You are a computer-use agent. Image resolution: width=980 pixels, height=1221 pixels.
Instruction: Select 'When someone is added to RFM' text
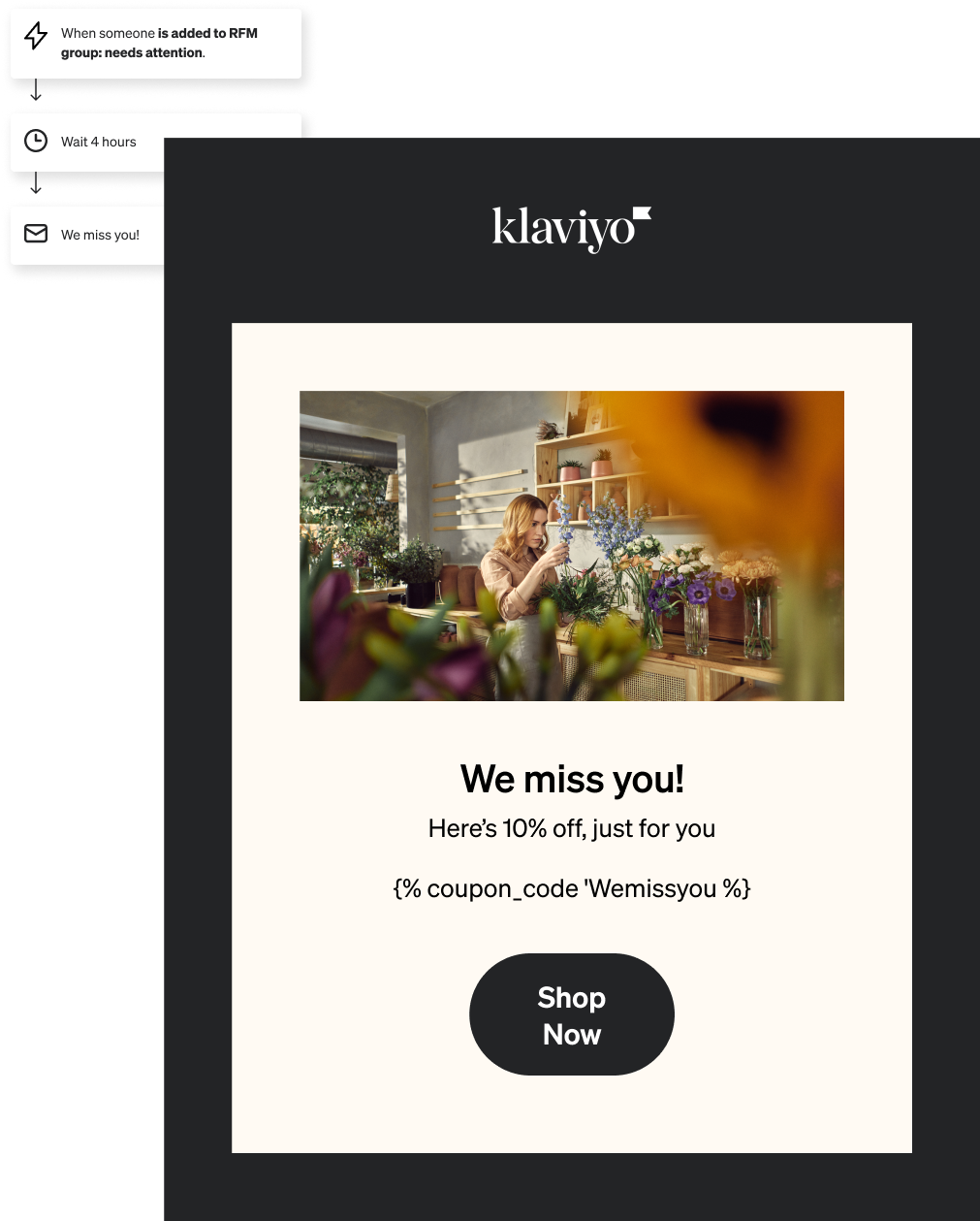tap(159, 33)
